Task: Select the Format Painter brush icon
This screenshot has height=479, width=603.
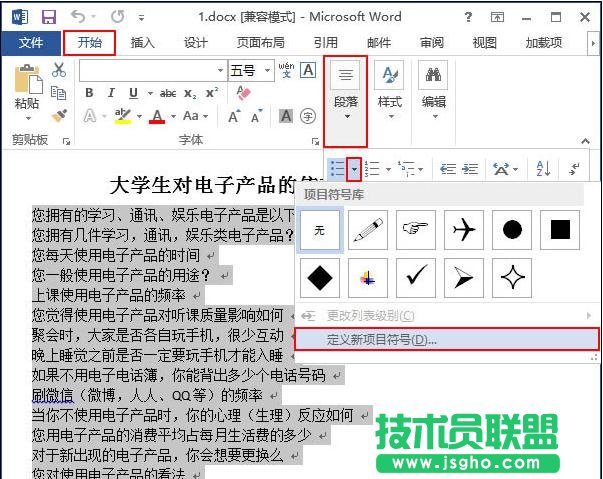Action: [59, 115]
